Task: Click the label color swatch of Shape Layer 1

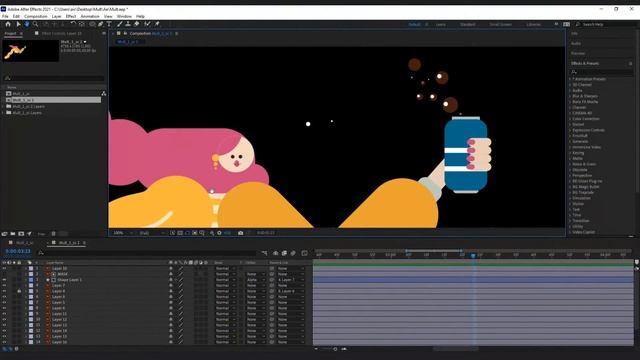Action: pyautogui.click(x=31, y=280)
